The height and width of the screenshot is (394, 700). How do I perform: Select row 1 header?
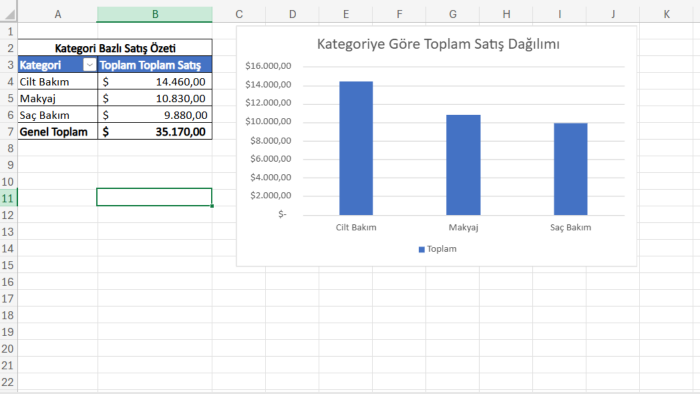(x=9, y=32)
